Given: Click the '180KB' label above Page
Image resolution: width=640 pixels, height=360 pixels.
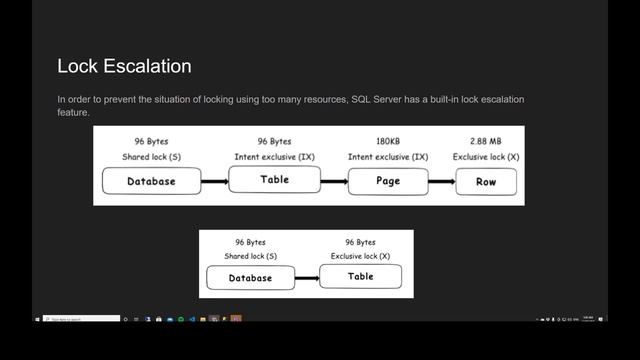Looking at the screenshot, I should point(388,141).
